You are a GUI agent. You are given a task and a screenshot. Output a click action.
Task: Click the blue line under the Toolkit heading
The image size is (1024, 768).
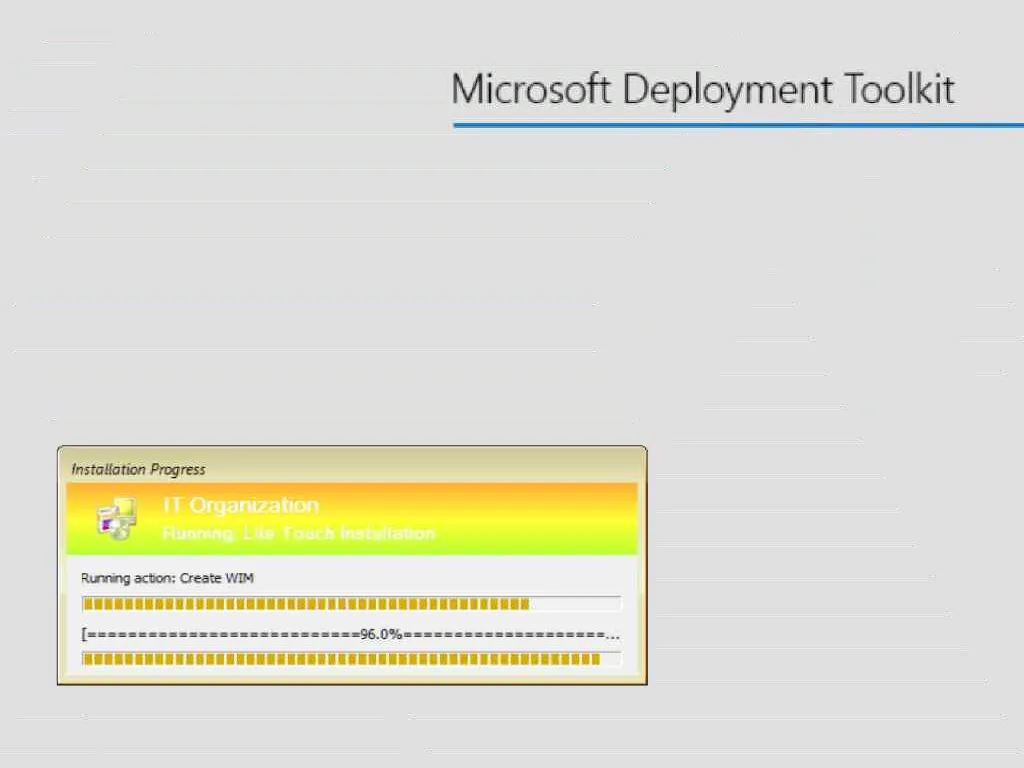(738, 125)
